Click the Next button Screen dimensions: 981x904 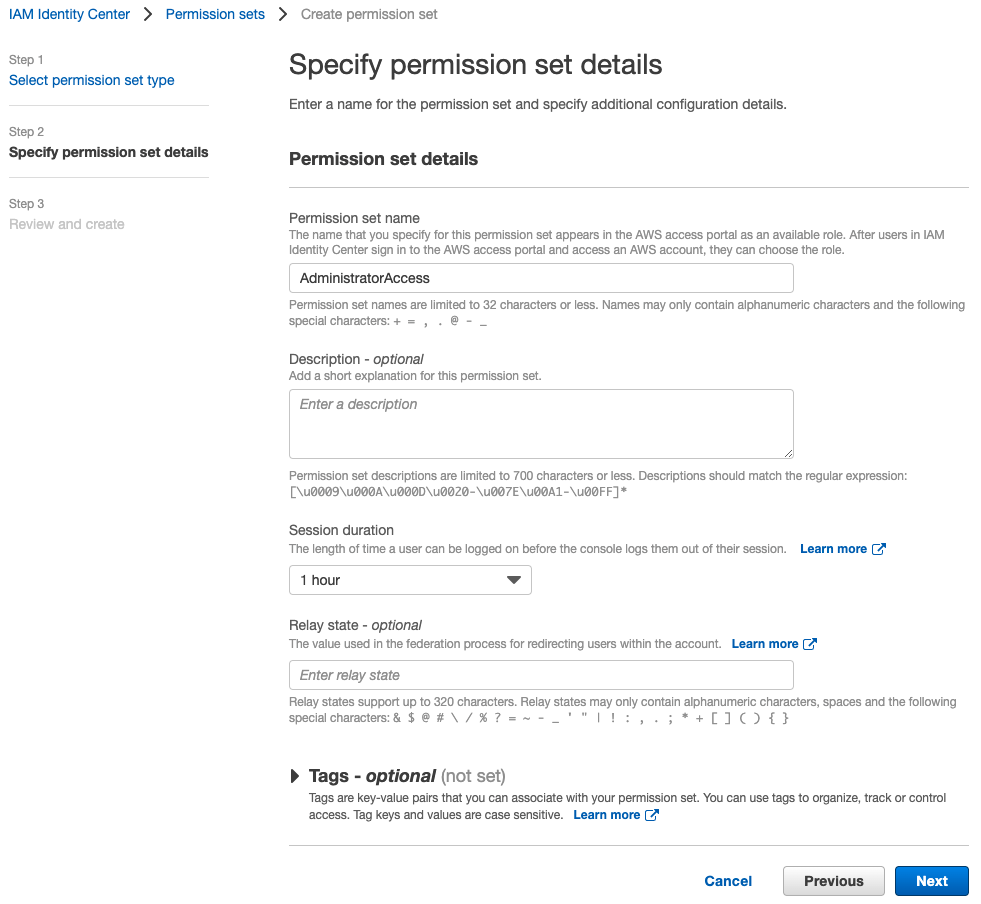(932, 881)
